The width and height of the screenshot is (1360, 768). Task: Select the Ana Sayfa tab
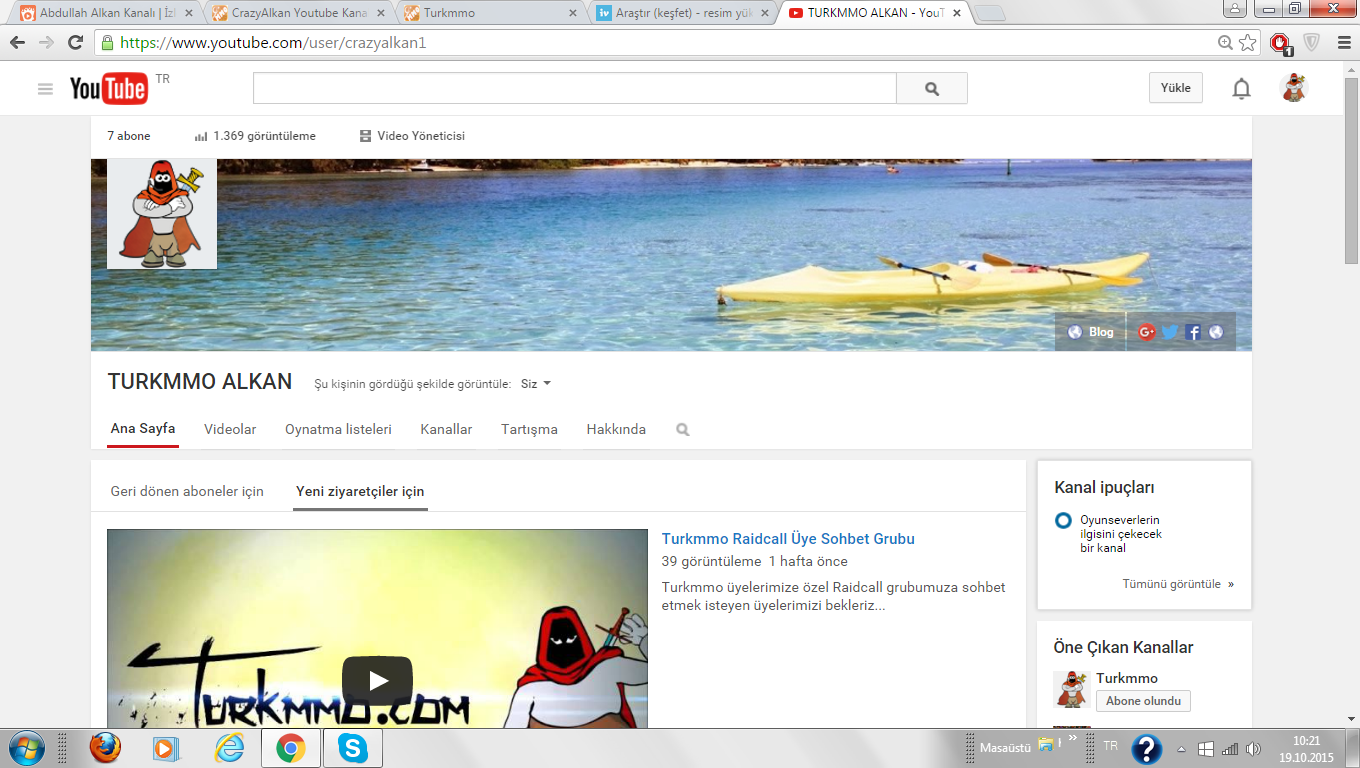(x=143, y=429)
